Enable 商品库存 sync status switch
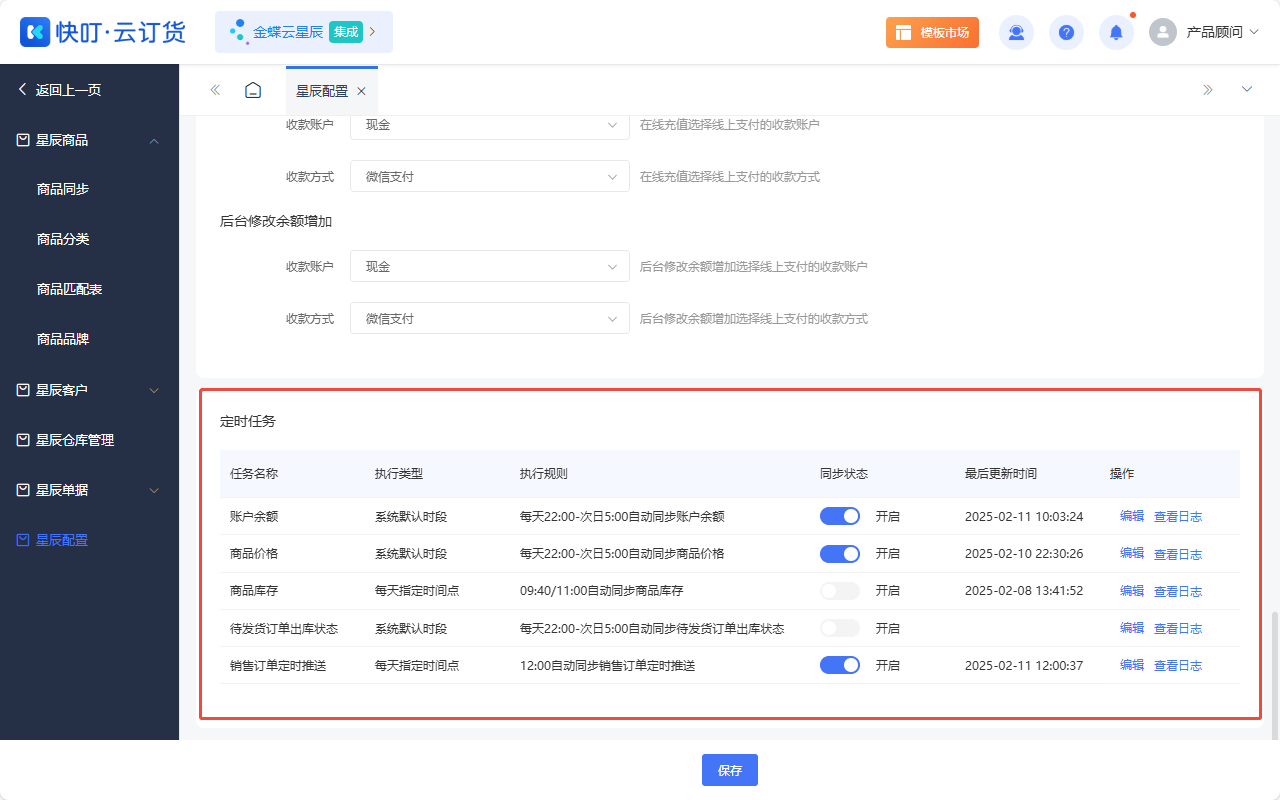The image size is (1280, 800). (840, 590)
